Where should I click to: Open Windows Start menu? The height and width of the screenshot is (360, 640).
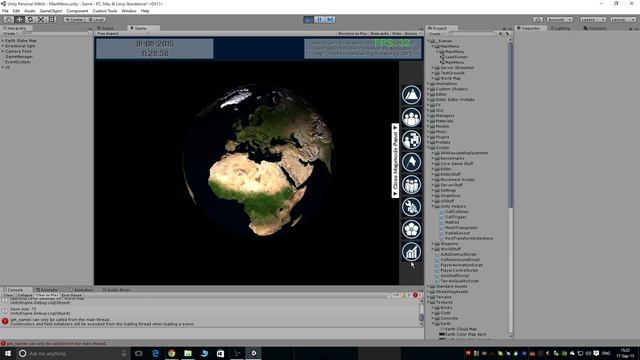point(8,353)
